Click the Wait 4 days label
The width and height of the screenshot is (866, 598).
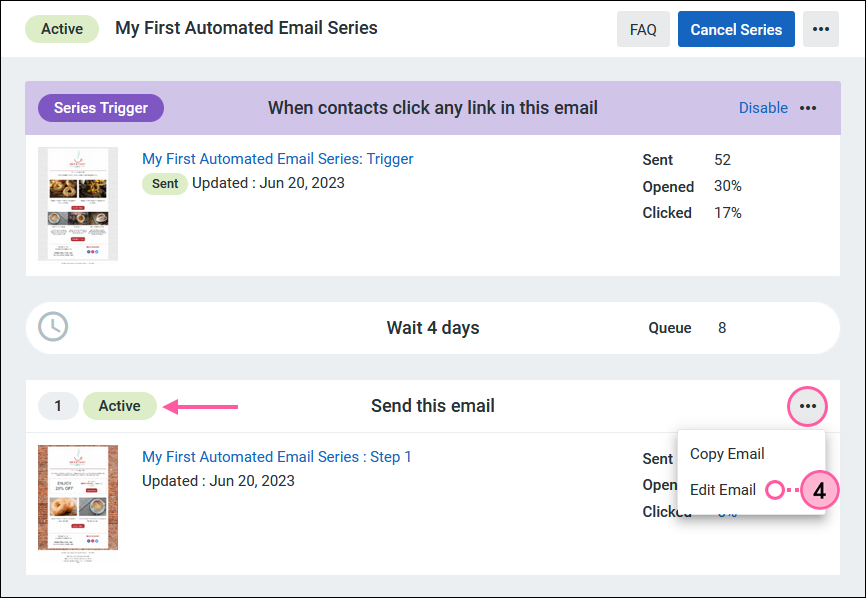pos(433,327)
